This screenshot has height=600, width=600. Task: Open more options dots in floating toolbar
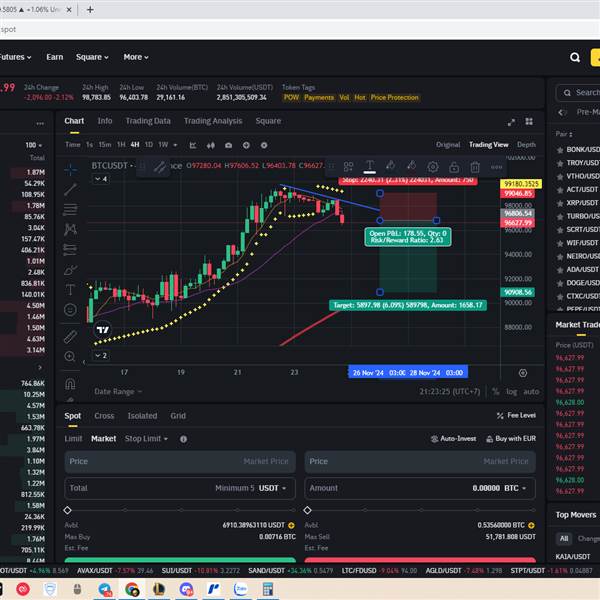pos(496,167)
